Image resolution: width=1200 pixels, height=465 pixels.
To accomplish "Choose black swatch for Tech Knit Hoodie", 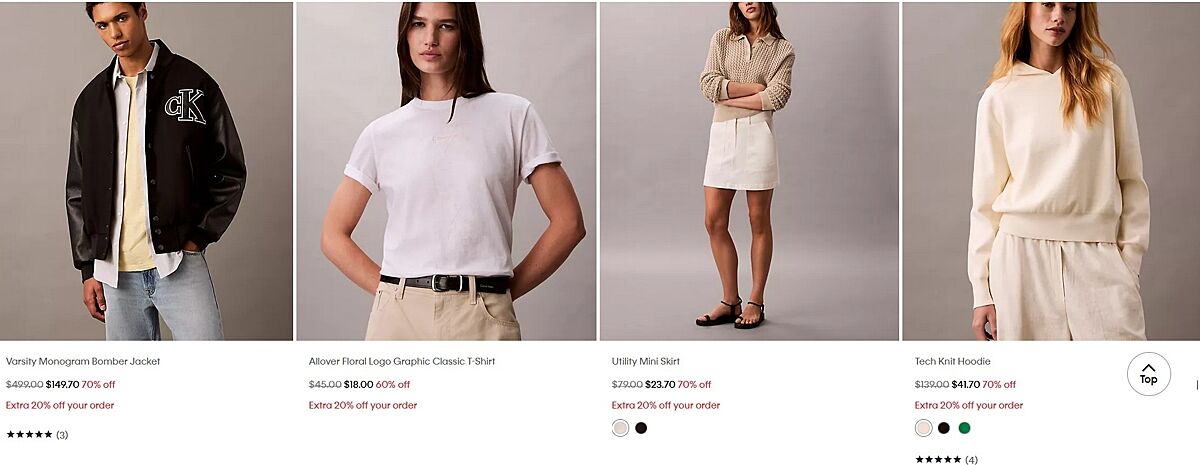I will pyautogui.click(x=944, y=428).
